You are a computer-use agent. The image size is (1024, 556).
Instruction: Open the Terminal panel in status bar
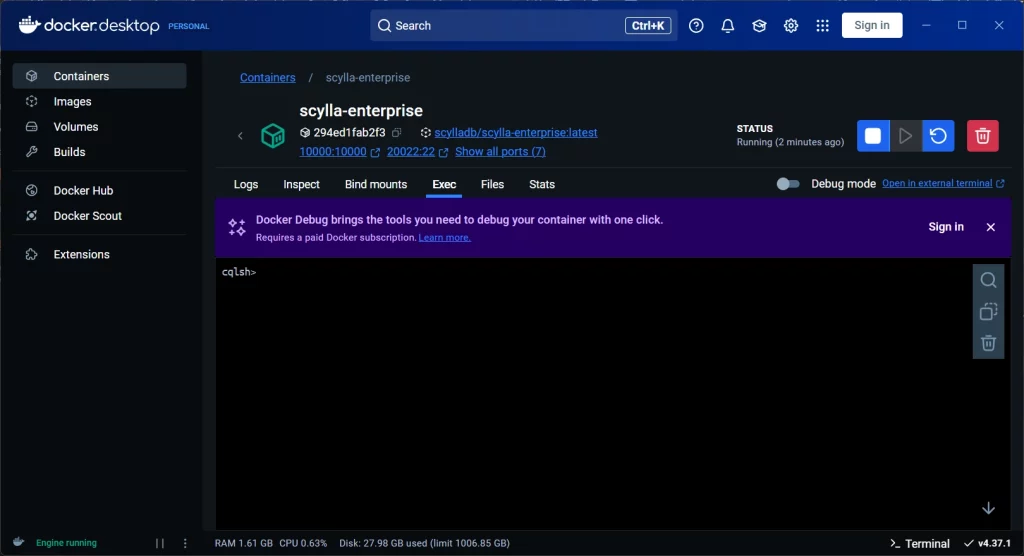tap(920, 543)
